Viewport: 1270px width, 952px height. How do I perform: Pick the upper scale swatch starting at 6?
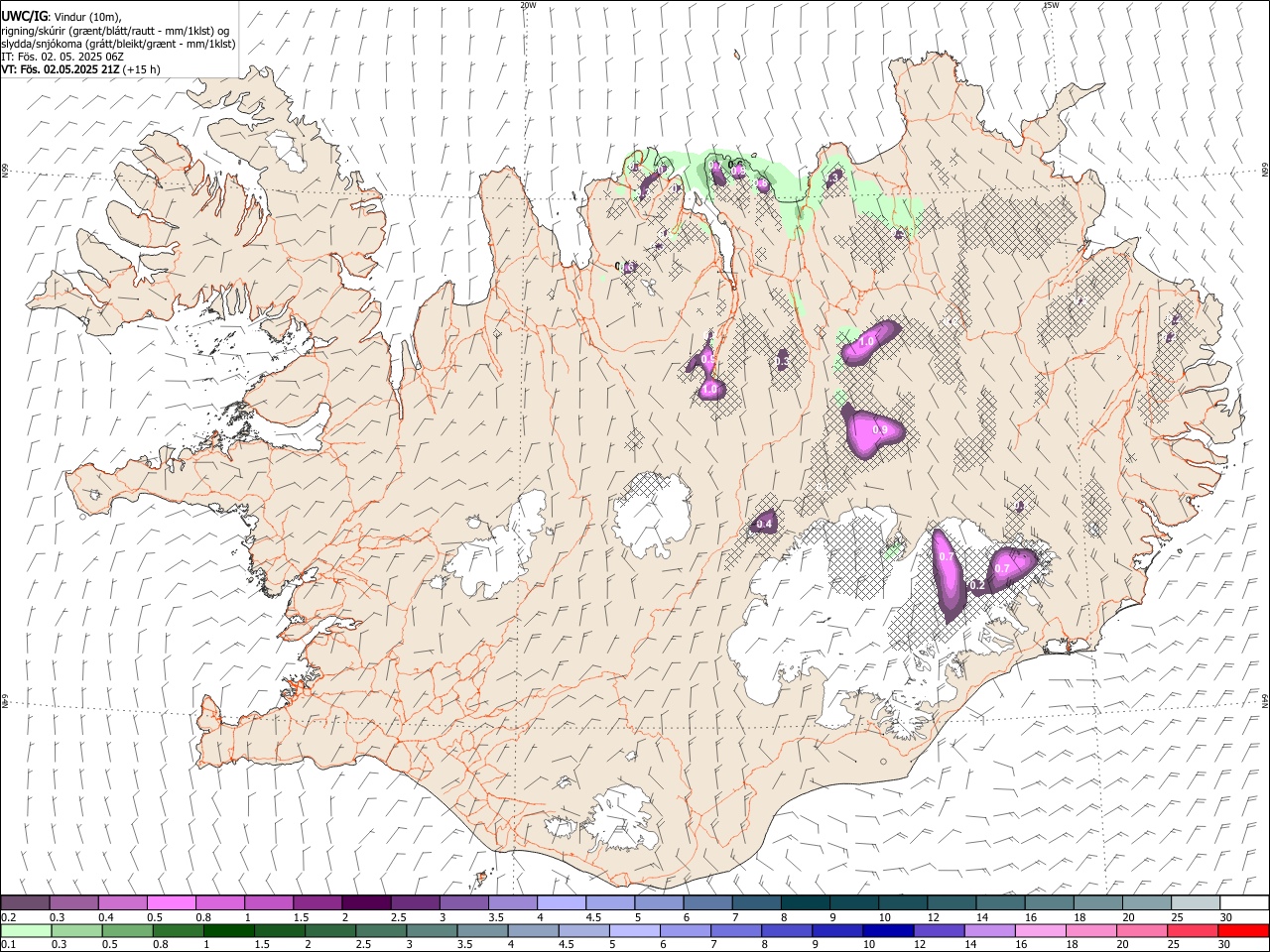pyautogui.click(x=707, y=902)
